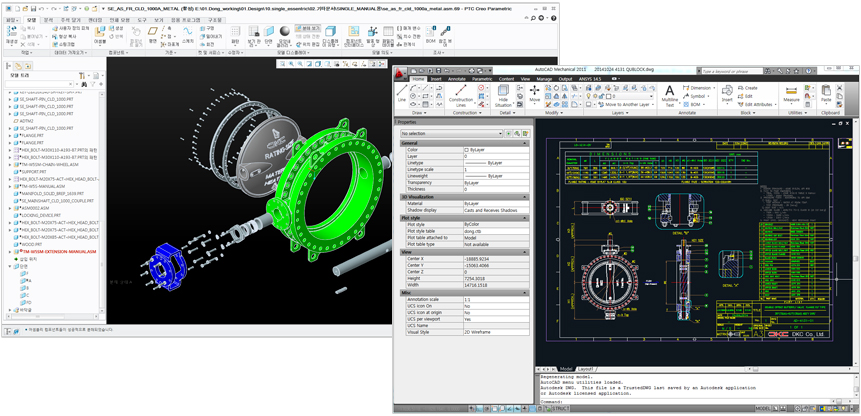This screenshot has width=861, height=416.
Task: Open the Annotate ribbon tab
Action: point(456,79)
